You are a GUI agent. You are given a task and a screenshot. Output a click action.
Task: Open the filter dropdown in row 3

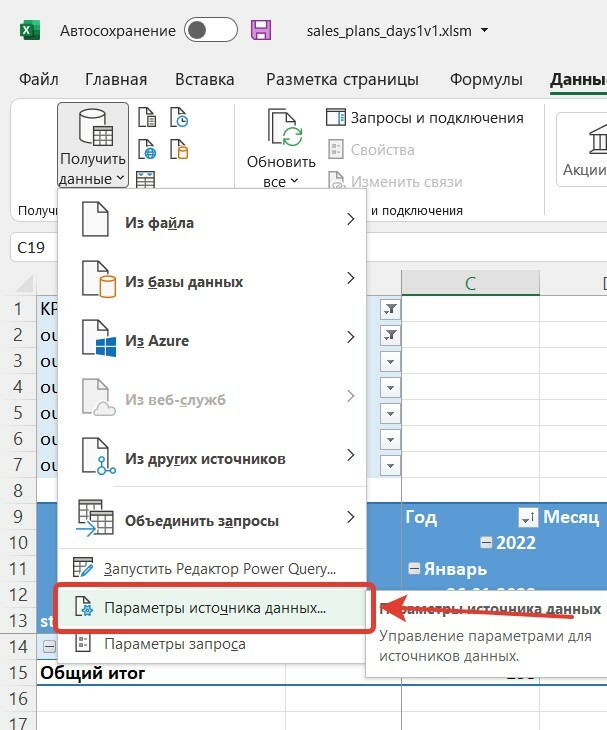(390, 361)
